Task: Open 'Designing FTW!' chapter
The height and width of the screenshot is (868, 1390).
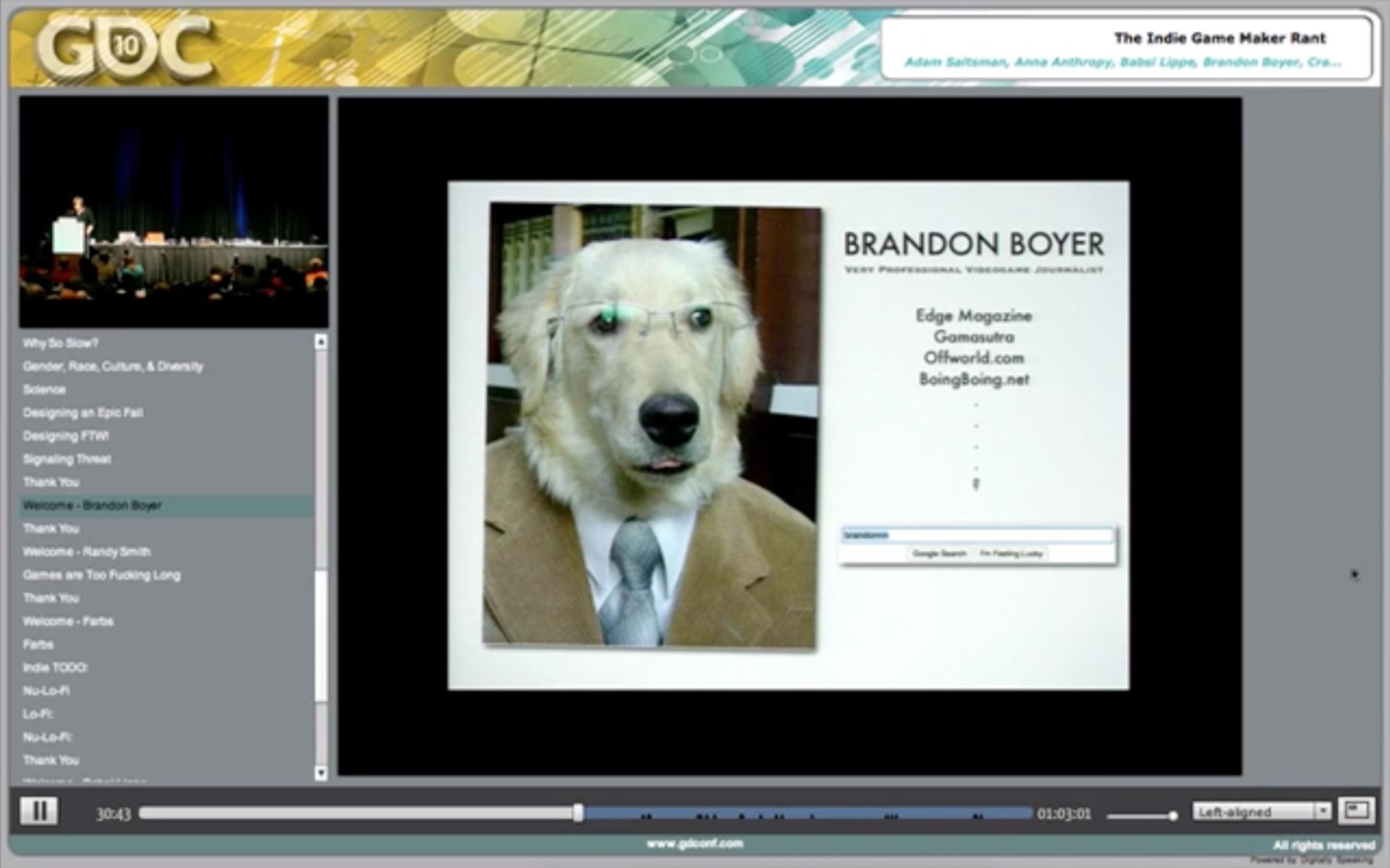Action: (66, 436)
